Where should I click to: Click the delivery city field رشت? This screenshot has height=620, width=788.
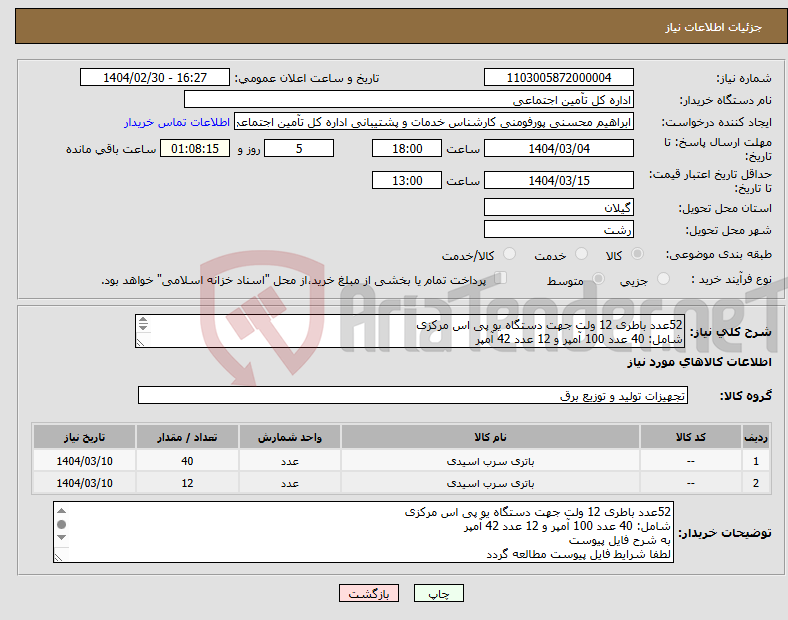(558, 229)
